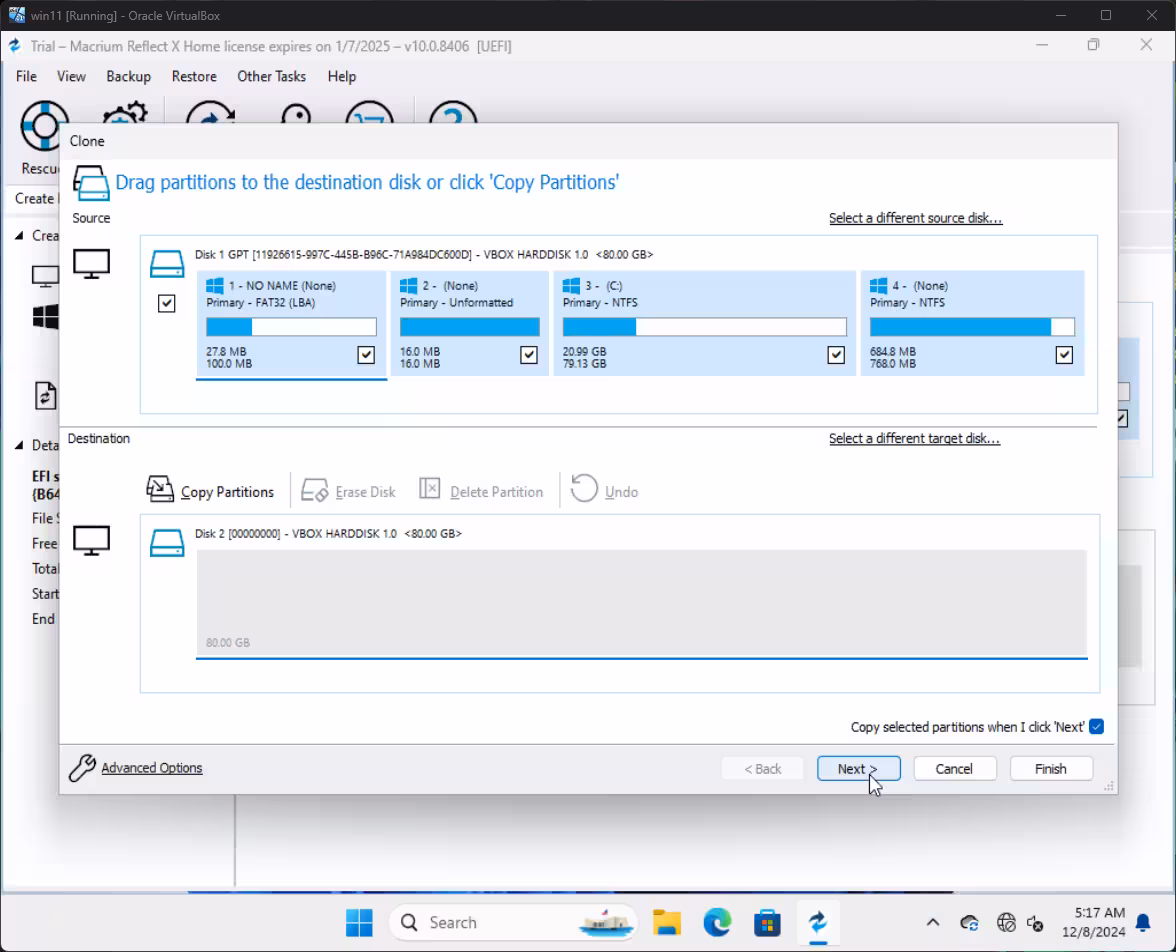Viewport: 1176px width, 952px height.
Task: Open the Windows Start menu
Action: coord(359,923)
